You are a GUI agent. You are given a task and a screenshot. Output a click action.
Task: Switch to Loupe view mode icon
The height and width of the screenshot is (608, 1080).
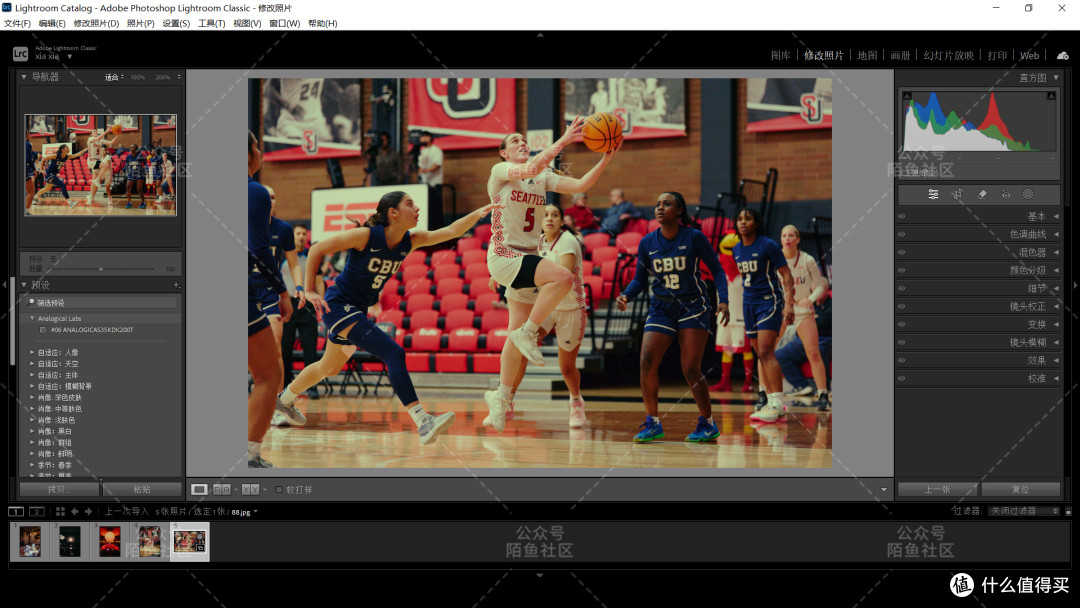pyautogui.click(x=199, y=490)
